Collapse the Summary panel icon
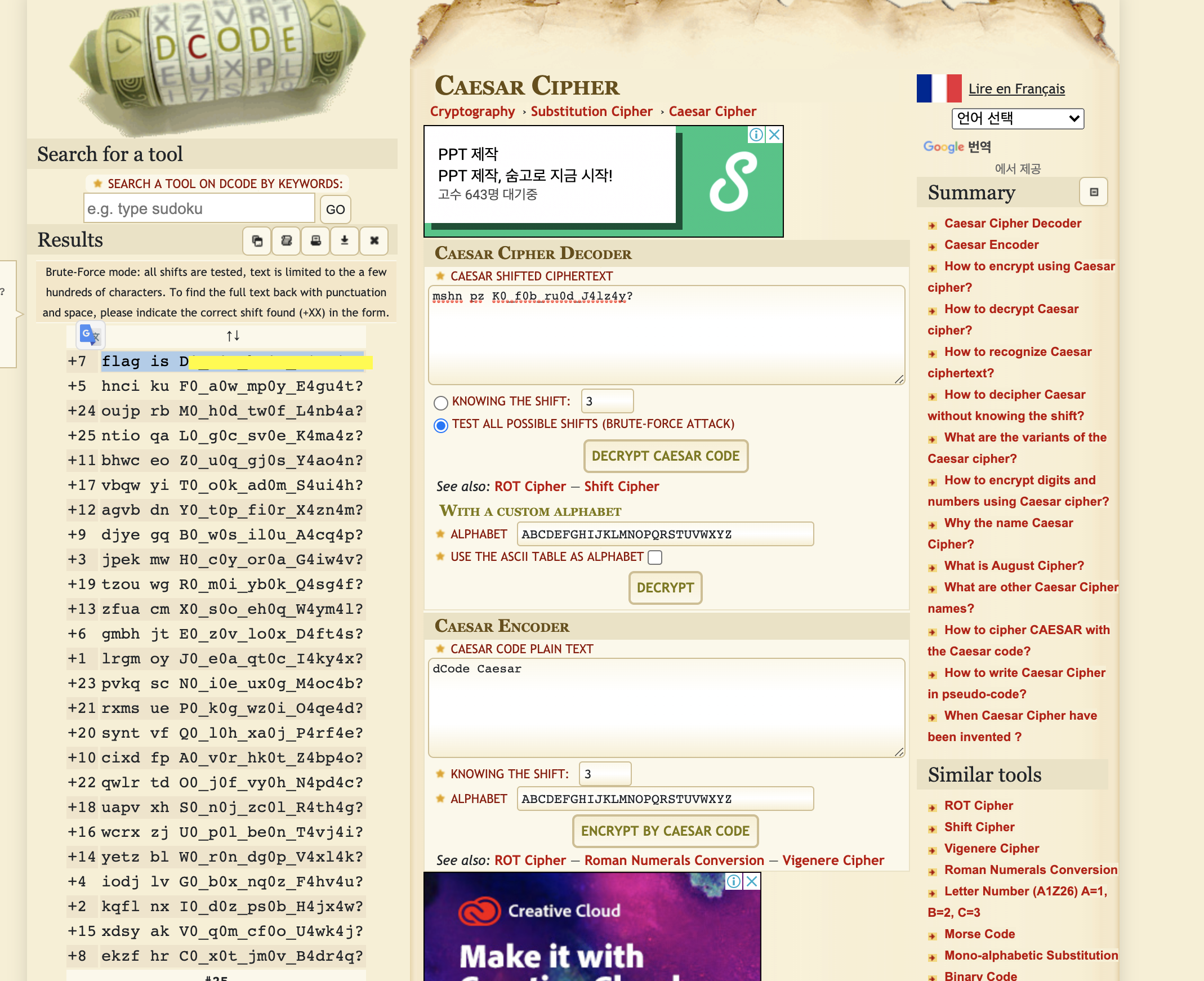Screen dimensions: 1204x981 click(1093, 192)
